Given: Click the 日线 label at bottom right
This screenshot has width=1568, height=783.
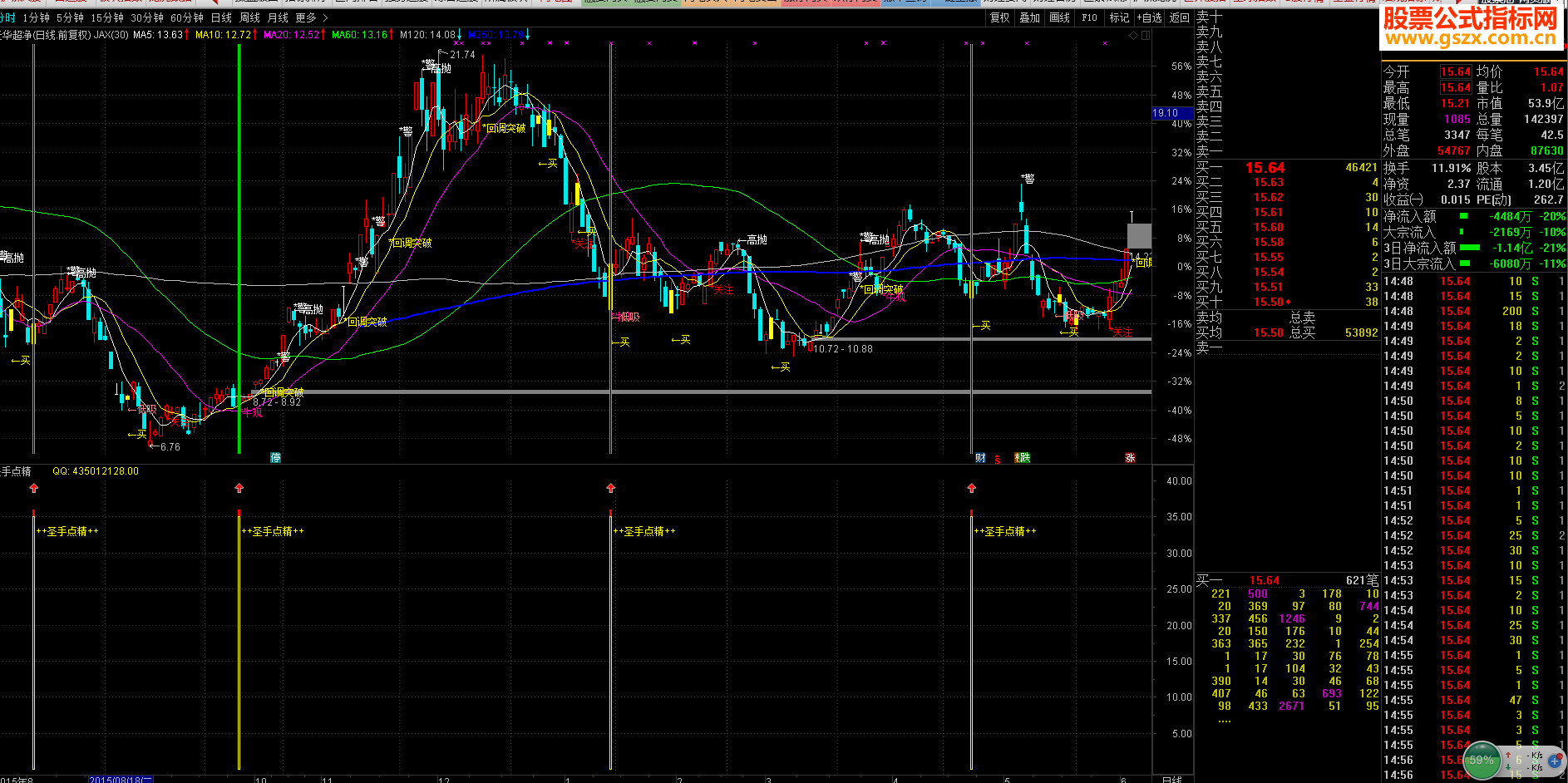Looking at the screenshot, I should [x=1171, y=780].
